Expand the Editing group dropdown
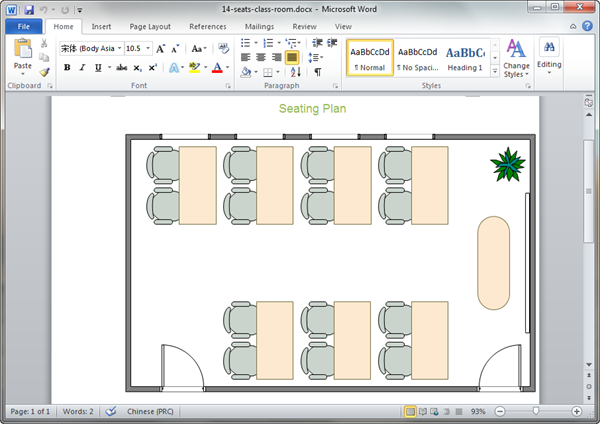The image size is (600, 424). coord(549,58)
